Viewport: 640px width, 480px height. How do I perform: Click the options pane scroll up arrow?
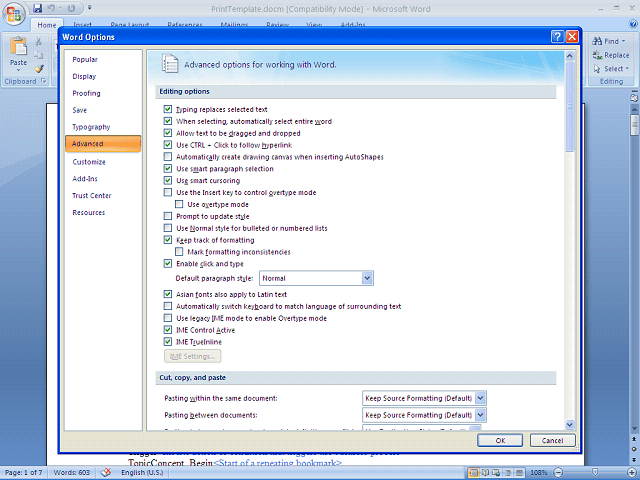(x=570, y=56)
